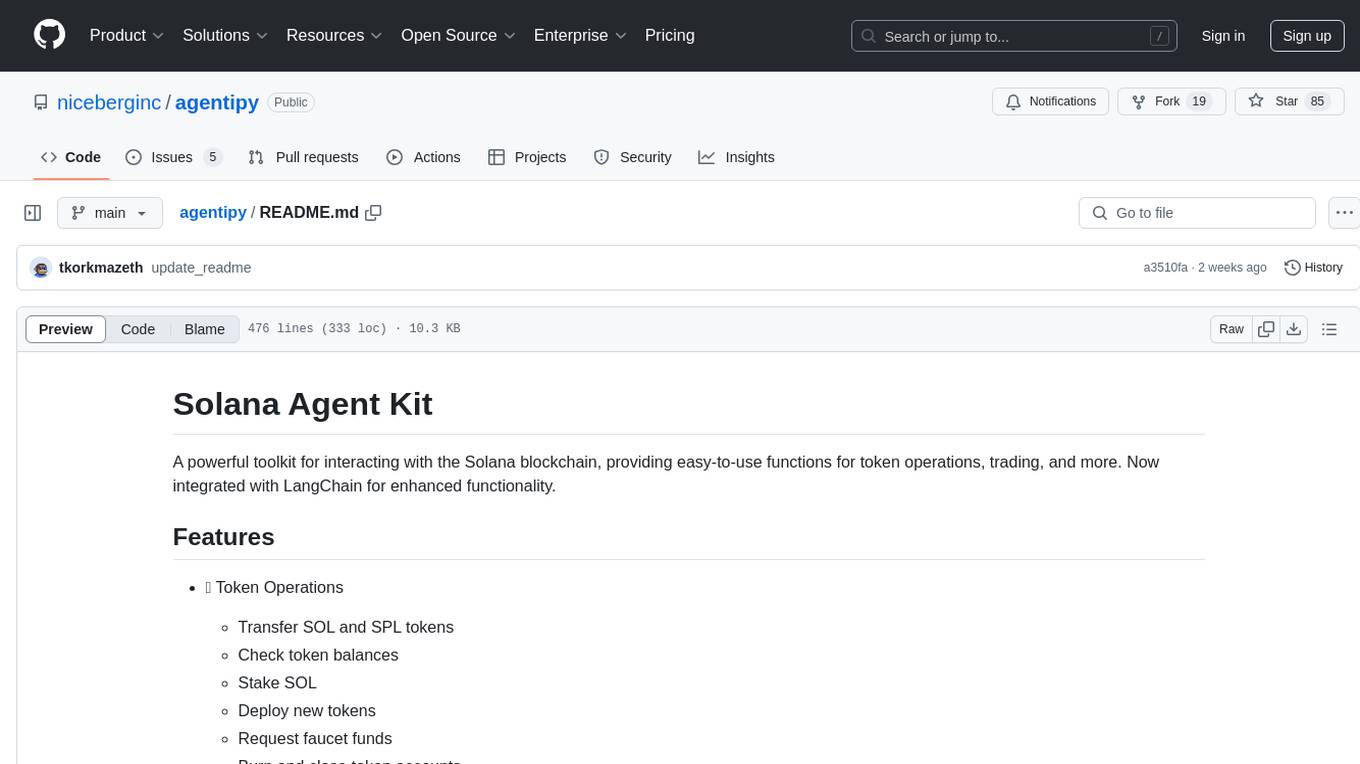Open the GitHub homepage logo
This screenshot has height=764, width=1360.
pos(49,35)
